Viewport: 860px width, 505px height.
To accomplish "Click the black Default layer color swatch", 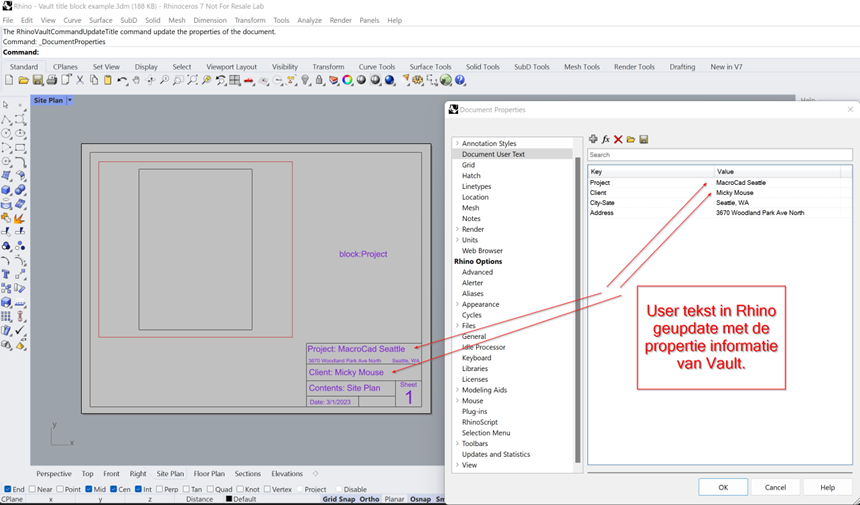I will [229, 499].
